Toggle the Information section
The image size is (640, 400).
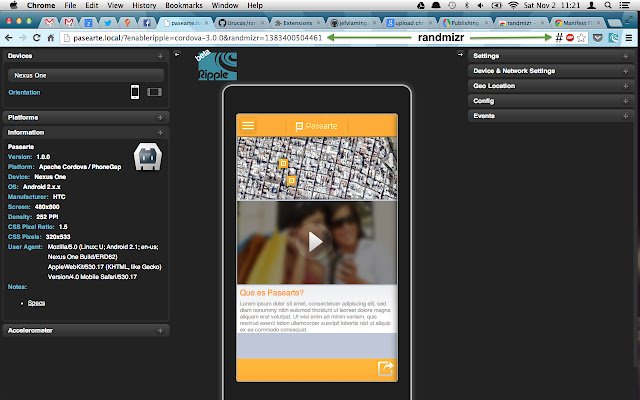click(x=86, y=133)
